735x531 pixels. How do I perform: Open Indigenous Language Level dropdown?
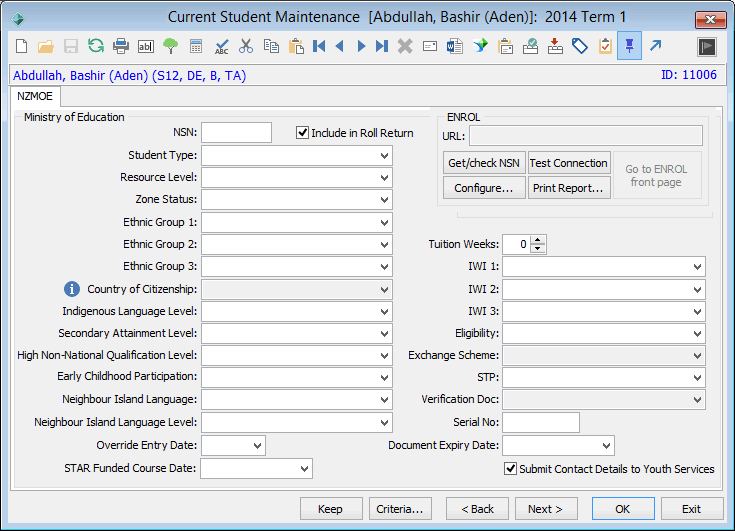tap(384, 312)
